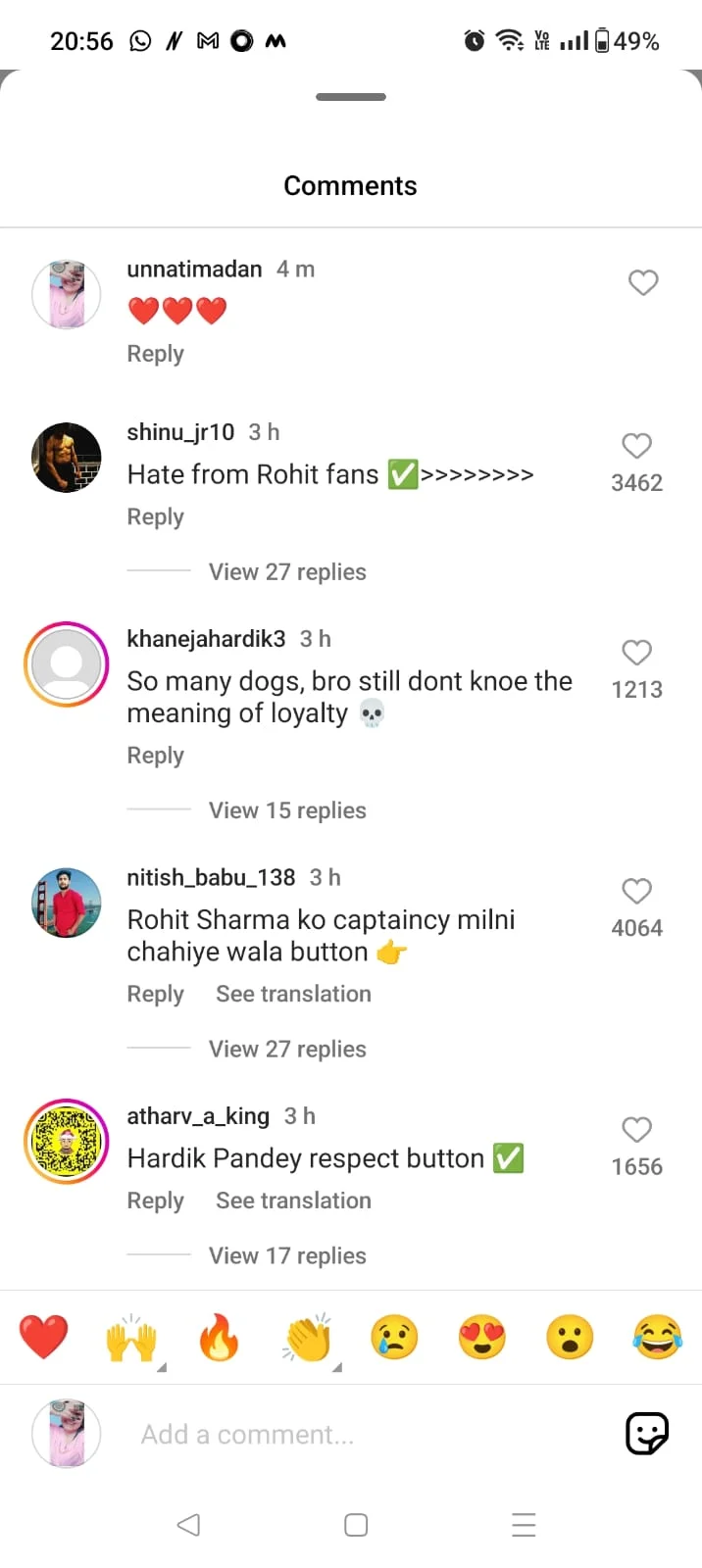Like nitish_babu_138's comment
The height and width of the screenshot is (1568, 702).
(x=637, y=891)
